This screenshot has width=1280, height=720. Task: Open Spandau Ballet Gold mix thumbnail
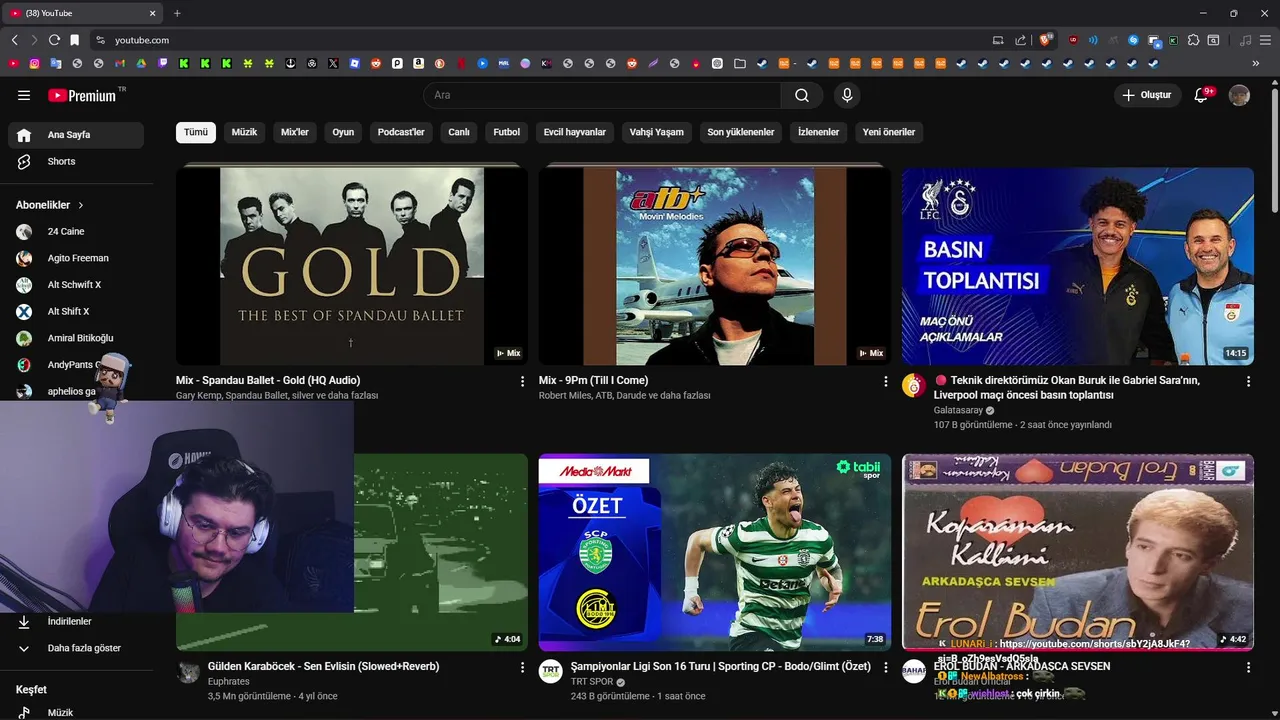click(352, 266)
